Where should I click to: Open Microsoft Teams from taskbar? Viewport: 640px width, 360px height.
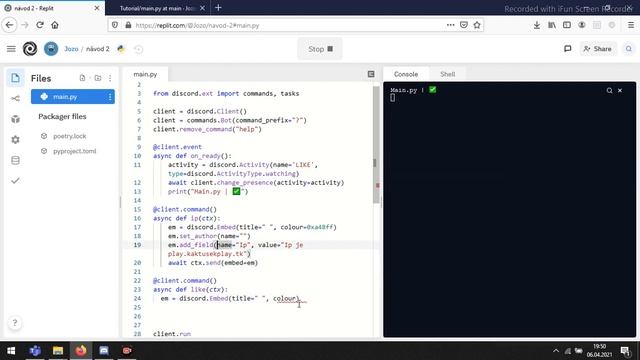click(x=35, y=351)
